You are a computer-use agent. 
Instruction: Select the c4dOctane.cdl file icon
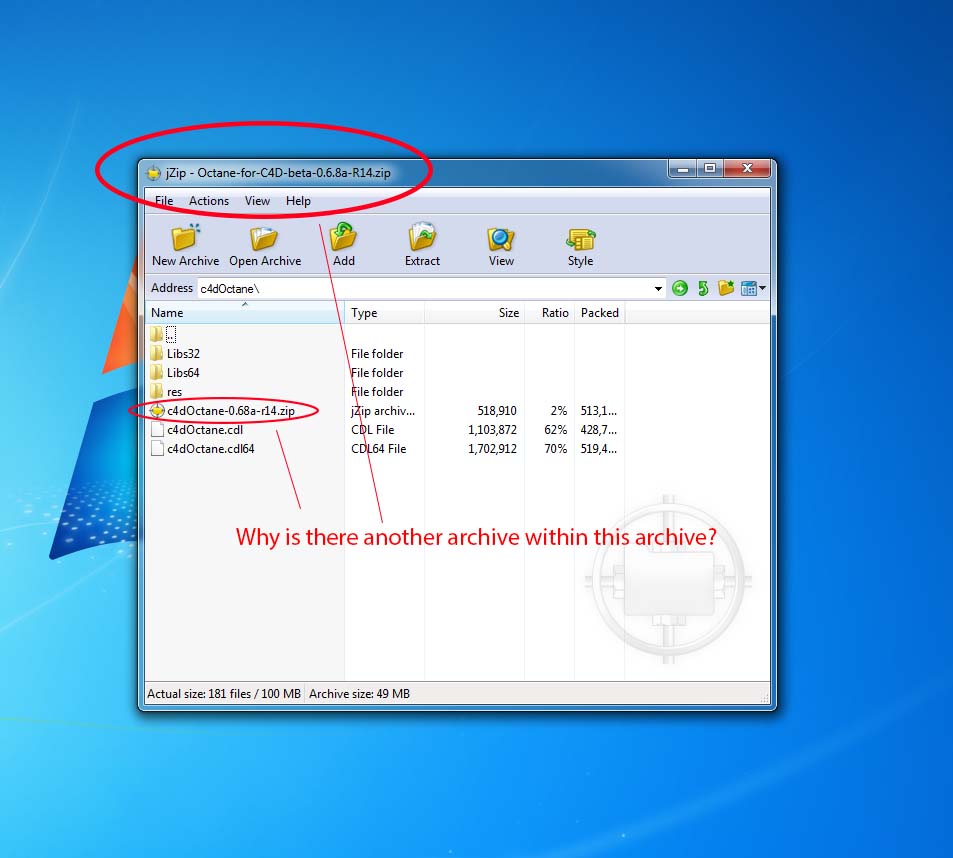pyautogui.click(x=157, y=430)
